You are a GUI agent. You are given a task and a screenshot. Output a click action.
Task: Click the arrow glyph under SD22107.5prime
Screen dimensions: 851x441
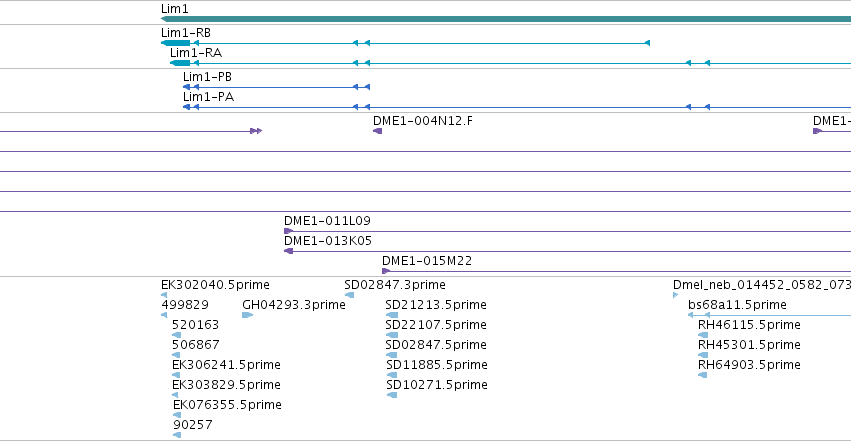tap(392, 335)
